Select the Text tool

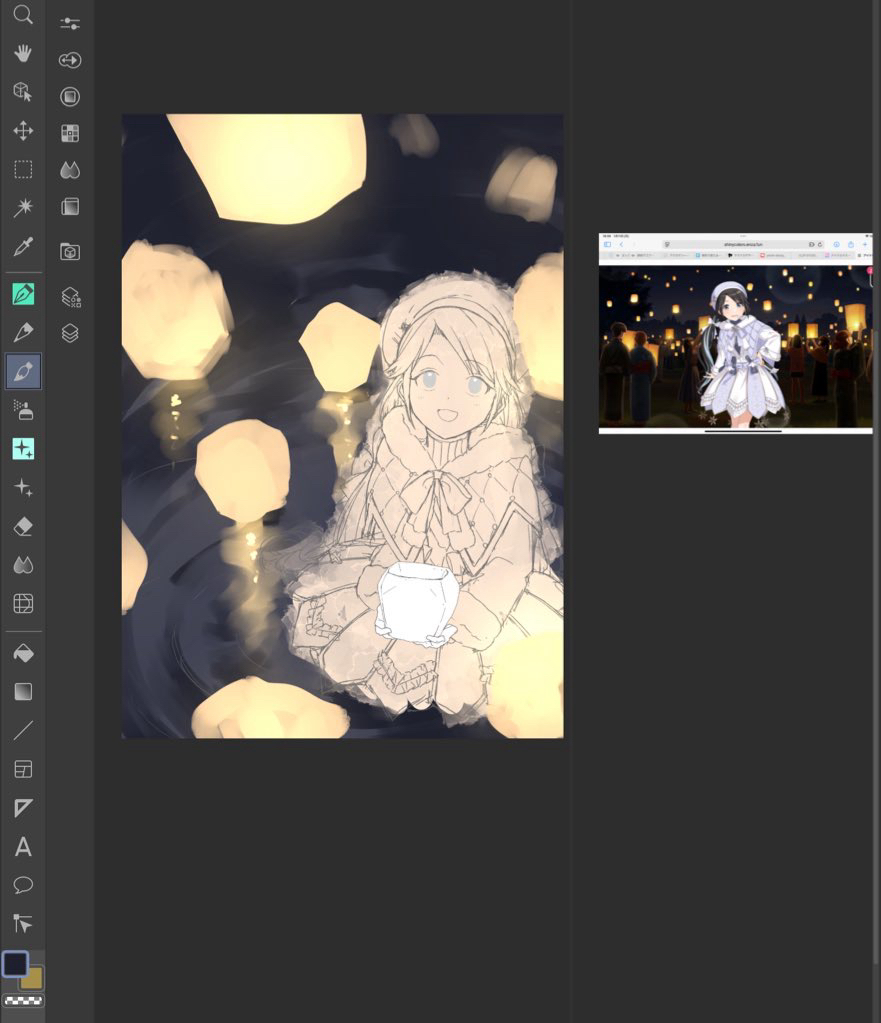[x=22, y=847]
